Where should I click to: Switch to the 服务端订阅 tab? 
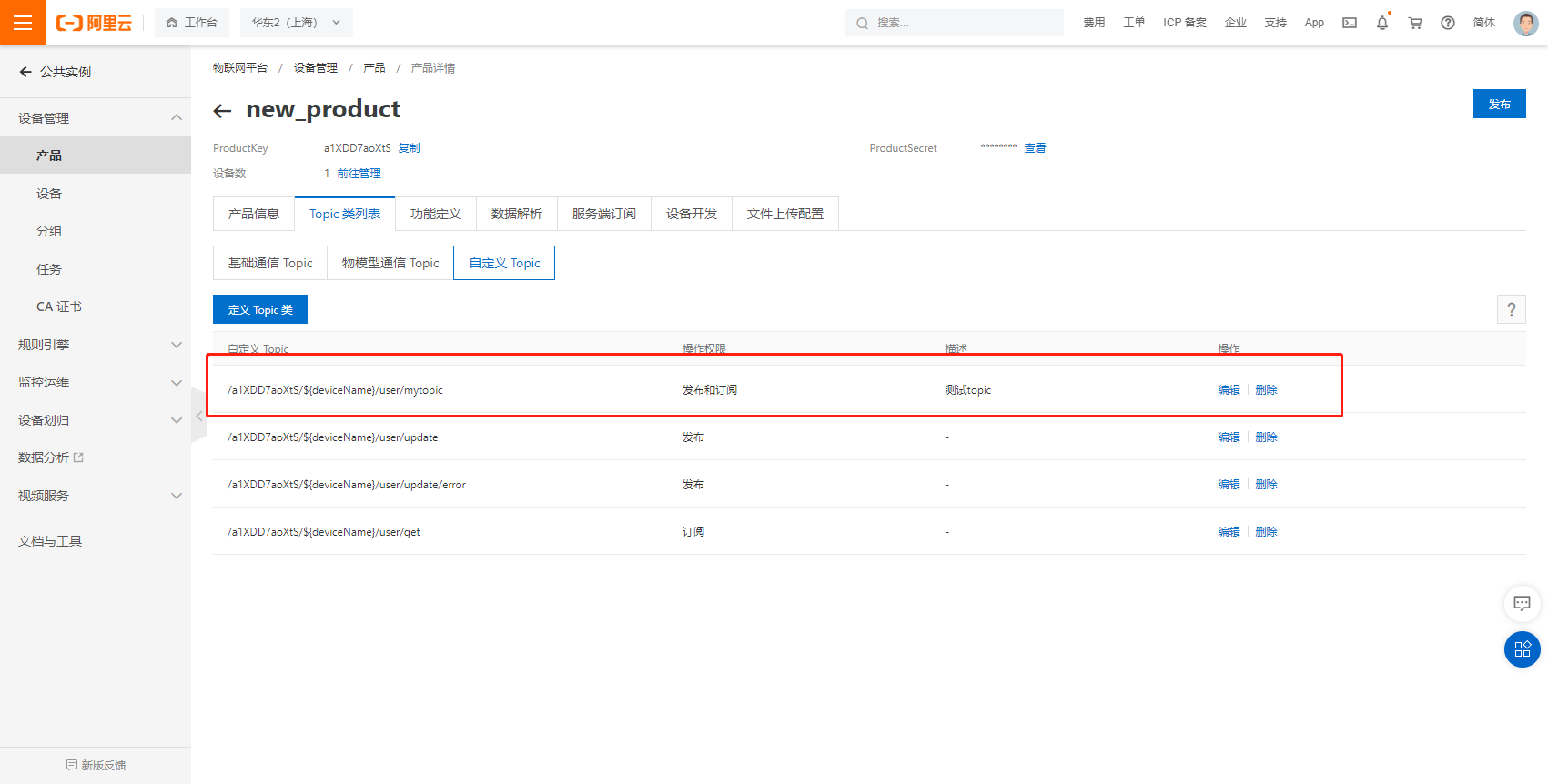(x=604, y=214)
